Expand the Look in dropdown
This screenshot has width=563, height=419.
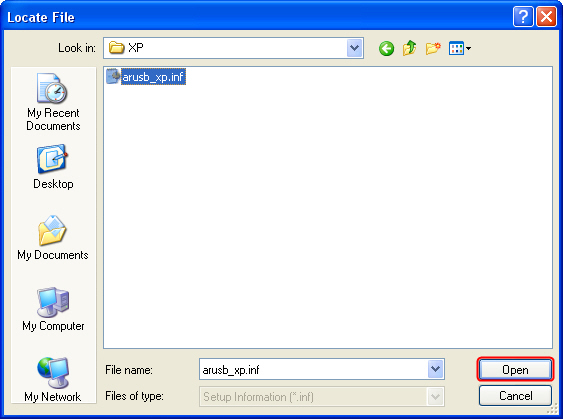pyautogui.click(x=354, y=48)
